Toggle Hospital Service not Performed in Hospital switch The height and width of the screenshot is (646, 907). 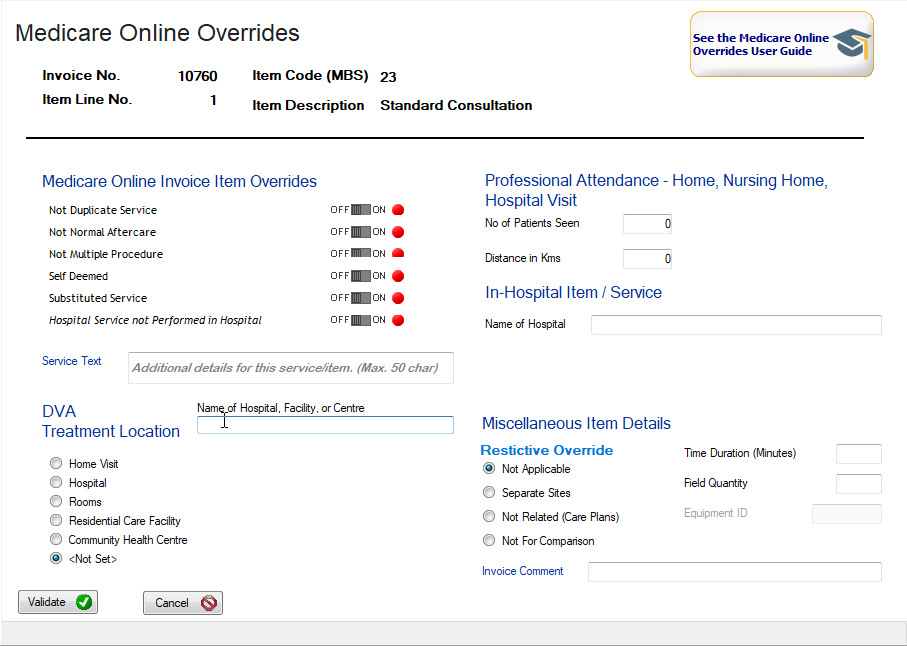pyautogui.click(x=360, y=320)
